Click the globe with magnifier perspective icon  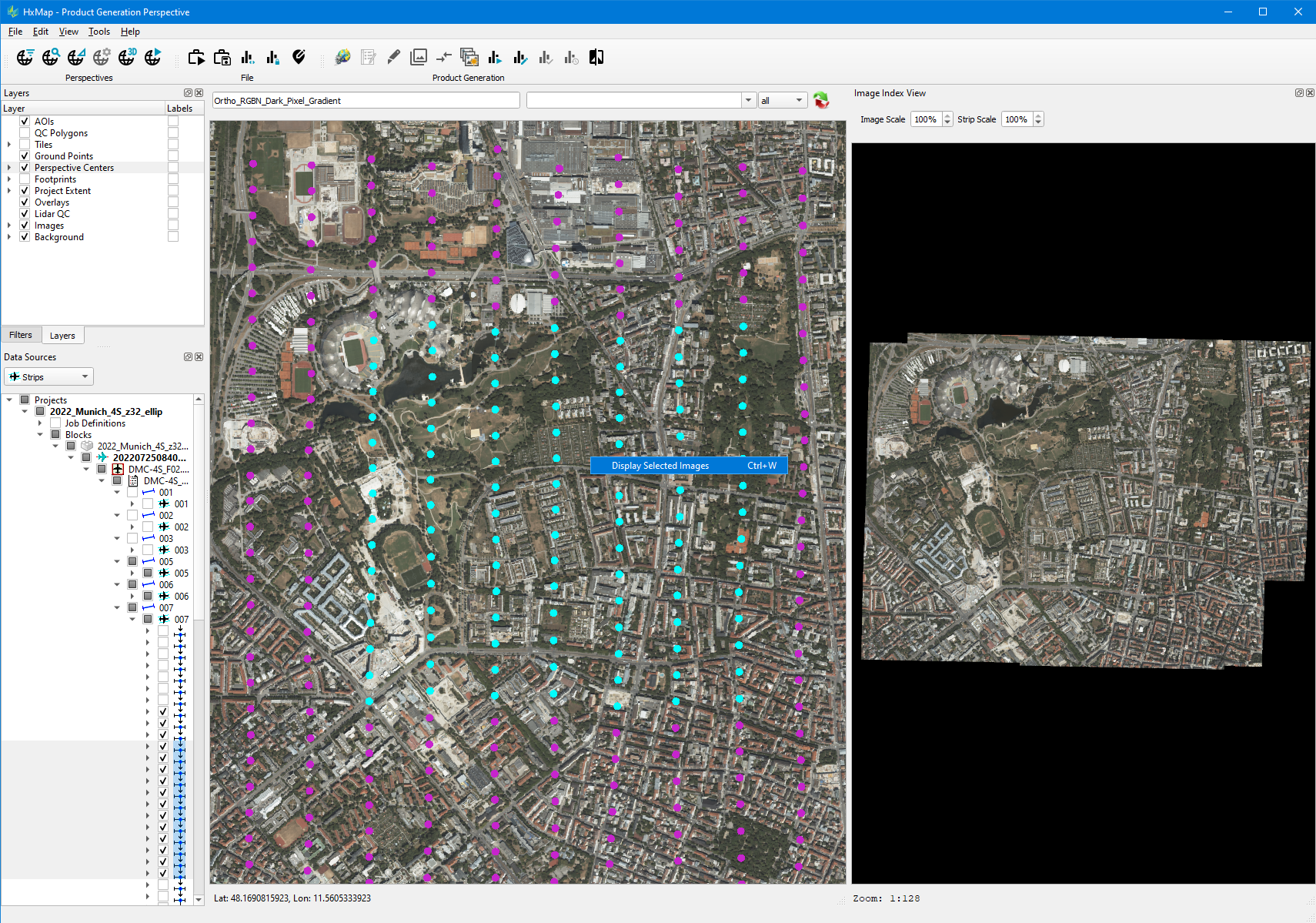tap(51, 57)
